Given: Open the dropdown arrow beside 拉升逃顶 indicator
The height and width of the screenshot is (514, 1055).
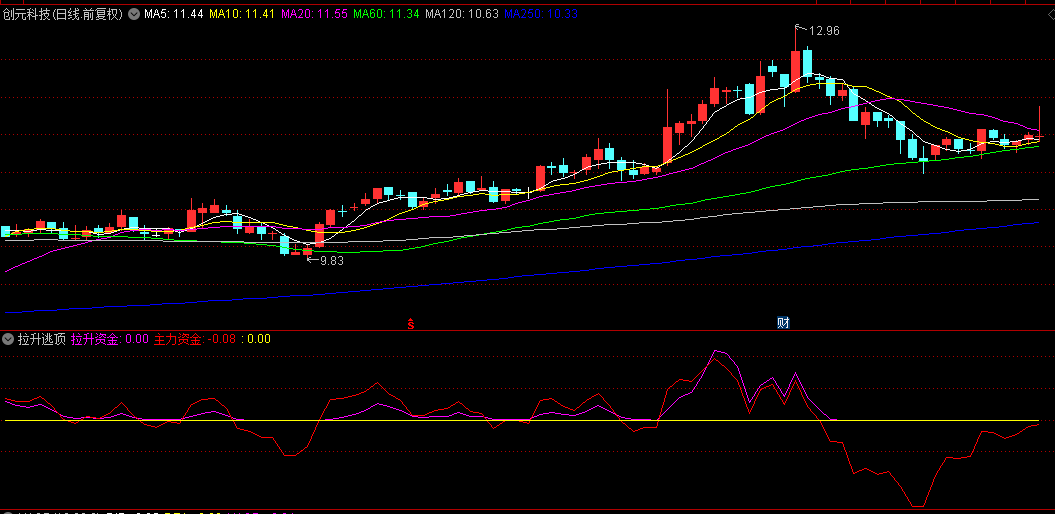Looking at the screenshot, I should click(x=8, y=339).
